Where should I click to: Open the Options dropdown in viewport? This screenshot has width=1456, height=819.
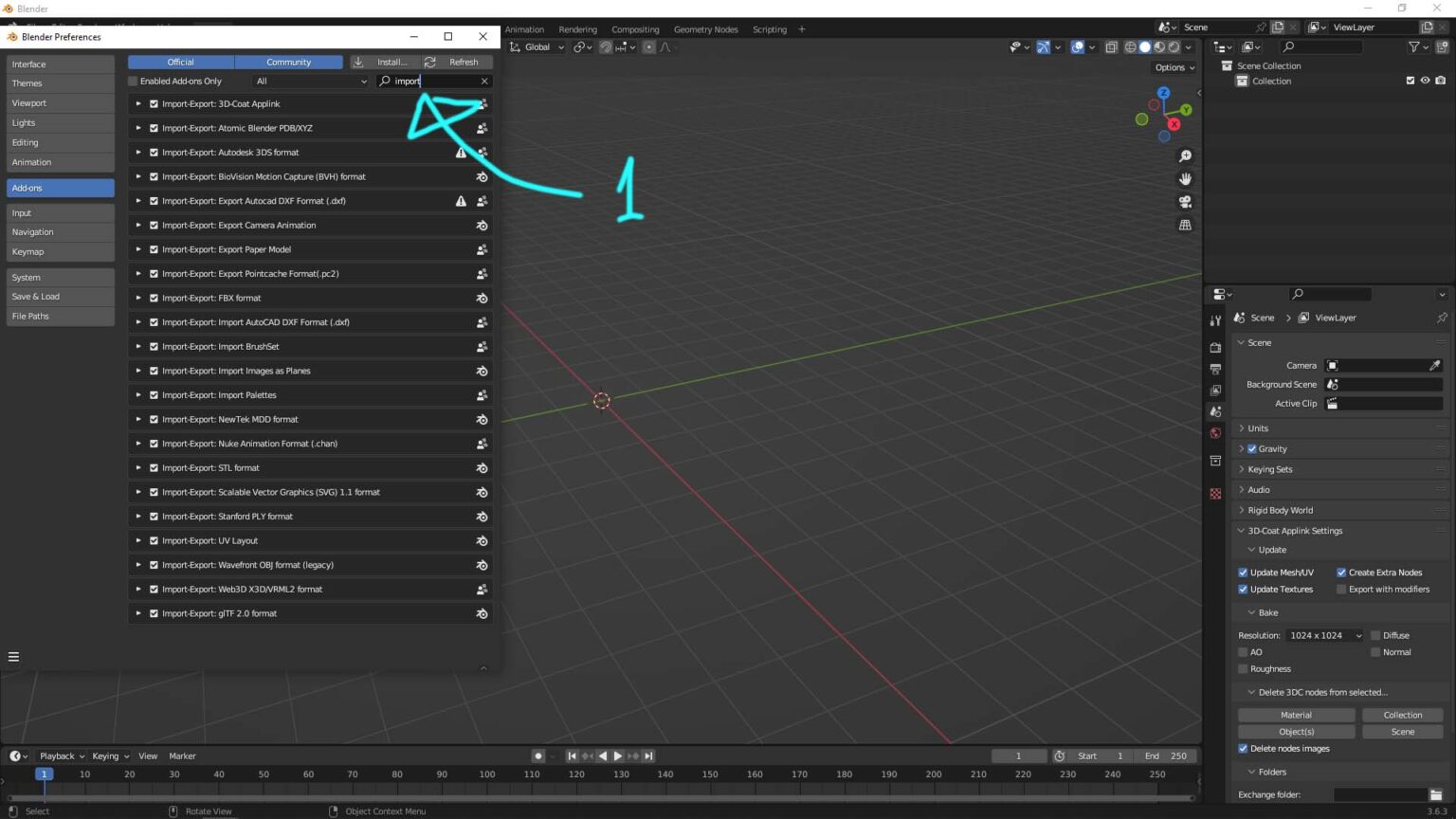1174,67
